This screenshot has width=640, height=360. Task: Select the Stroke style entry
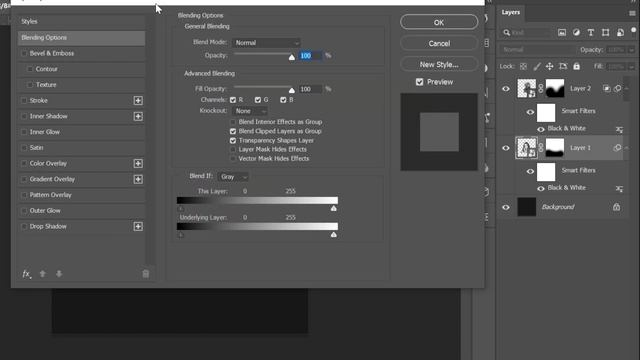(81, 100)
